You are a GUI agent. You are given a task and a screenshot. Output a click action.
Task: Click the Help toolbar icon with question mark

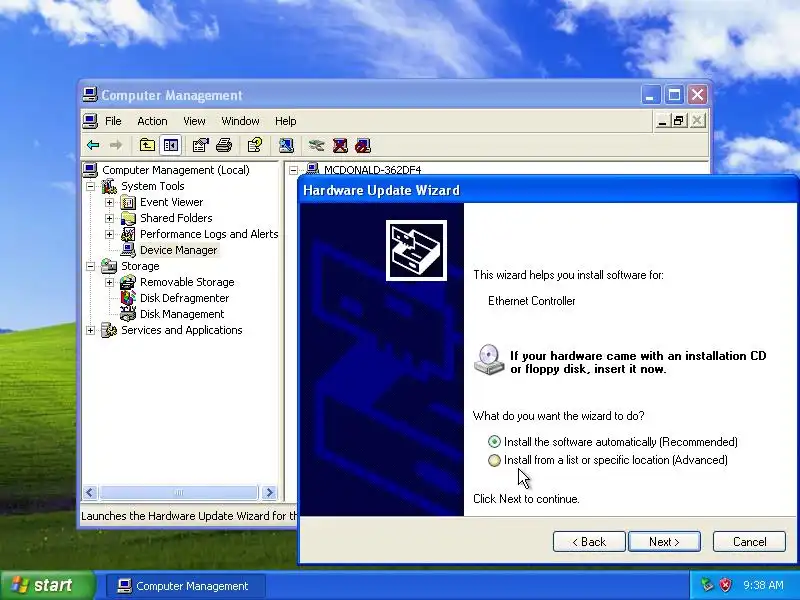[255, 145]
